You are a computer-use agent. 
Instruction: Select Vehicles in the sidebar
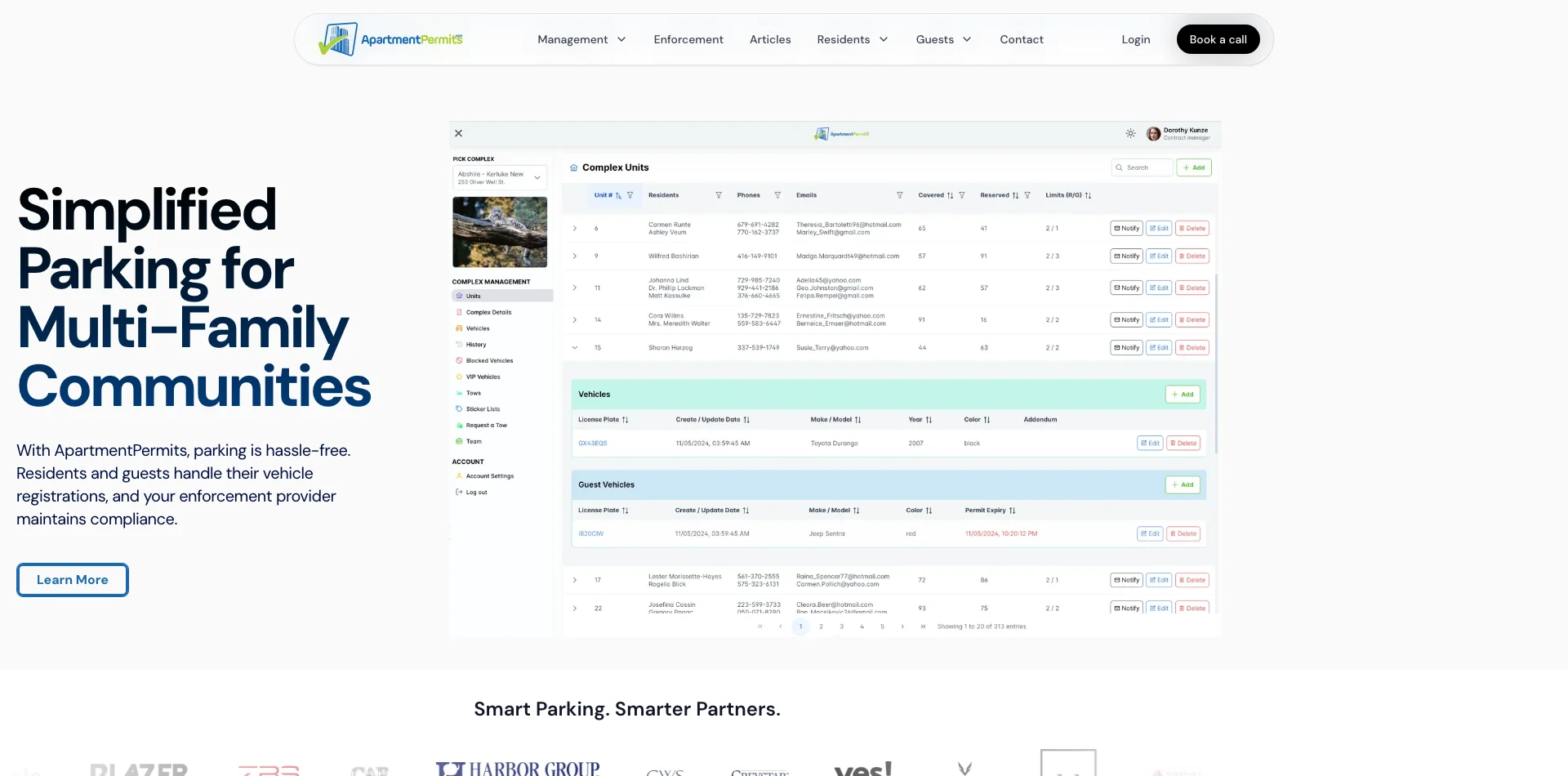(x=476, y=328)
